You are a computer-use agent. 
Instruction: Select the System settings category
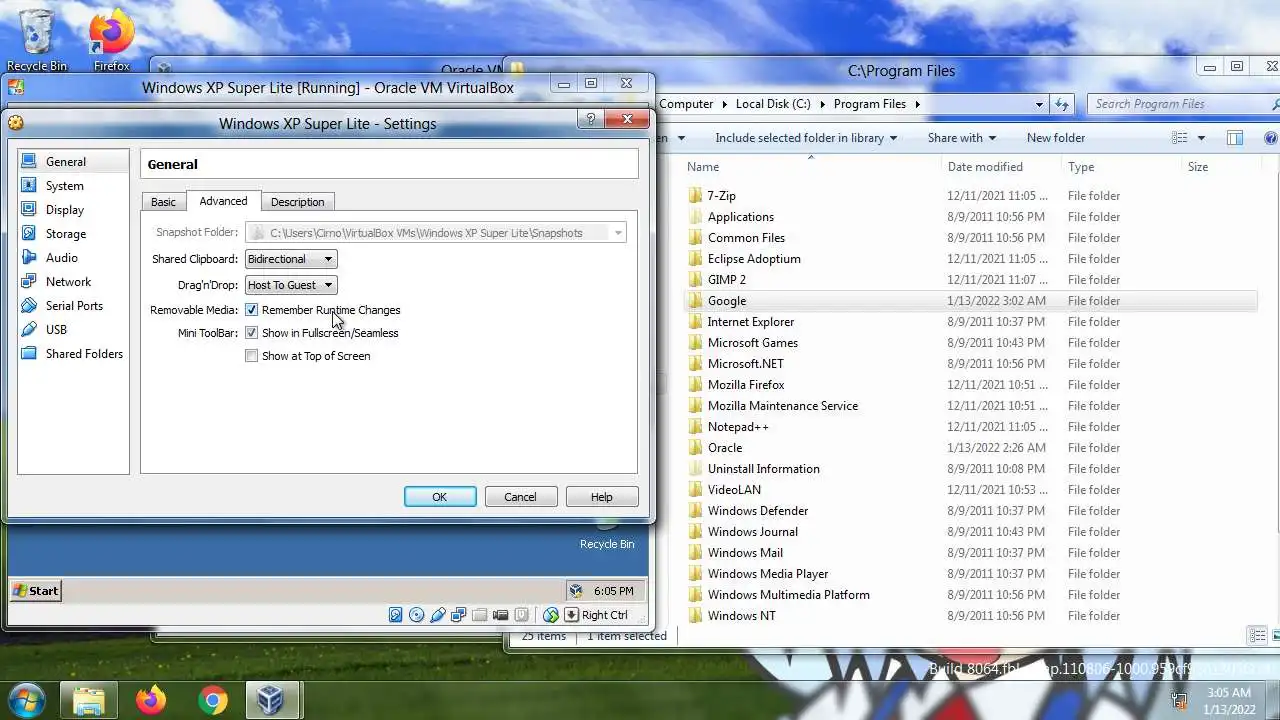pos(73,186)
